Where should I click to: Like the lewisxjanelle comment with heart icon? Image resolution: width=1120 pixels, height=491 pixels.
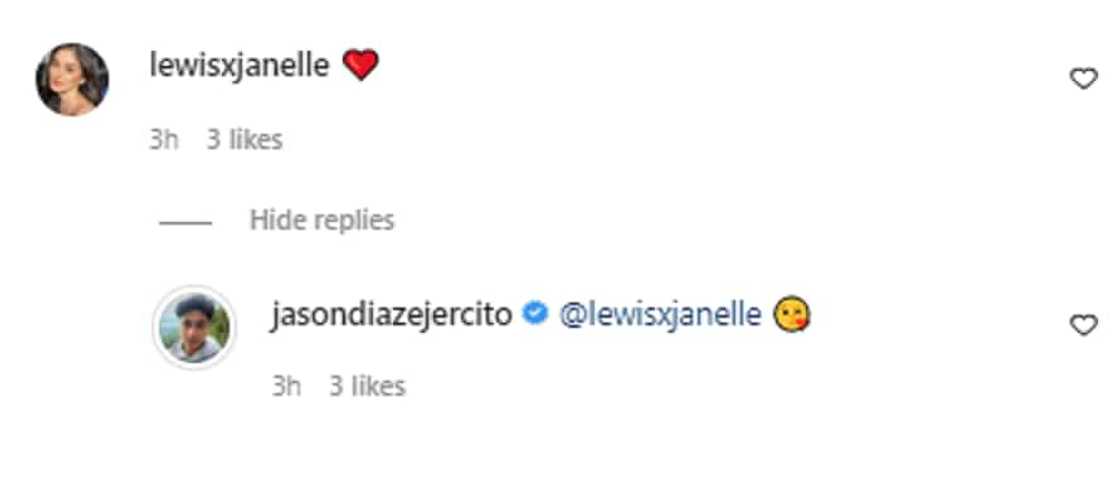(1084, 79)
